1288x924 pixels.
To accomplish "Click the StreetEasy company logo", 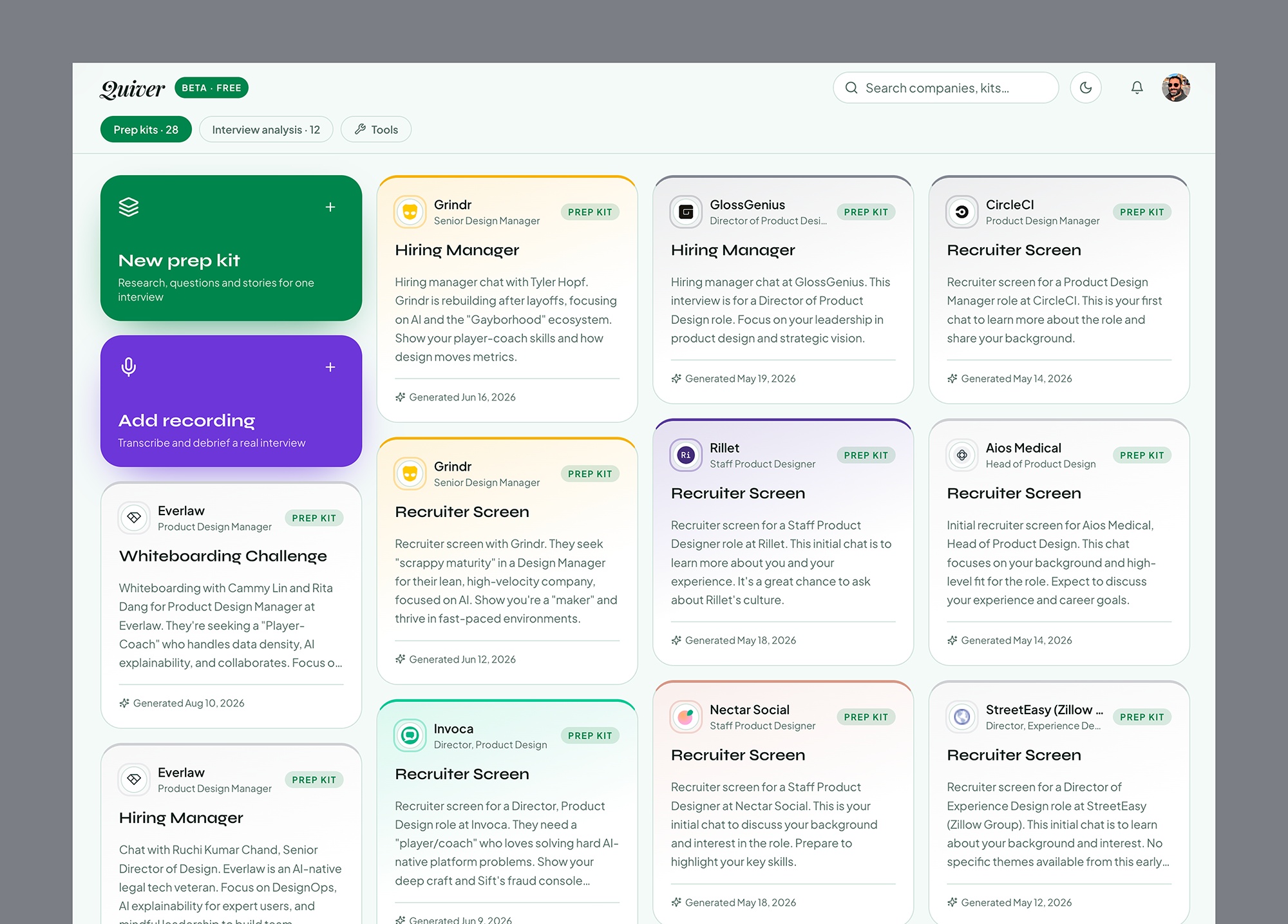I will pos(962,717).
